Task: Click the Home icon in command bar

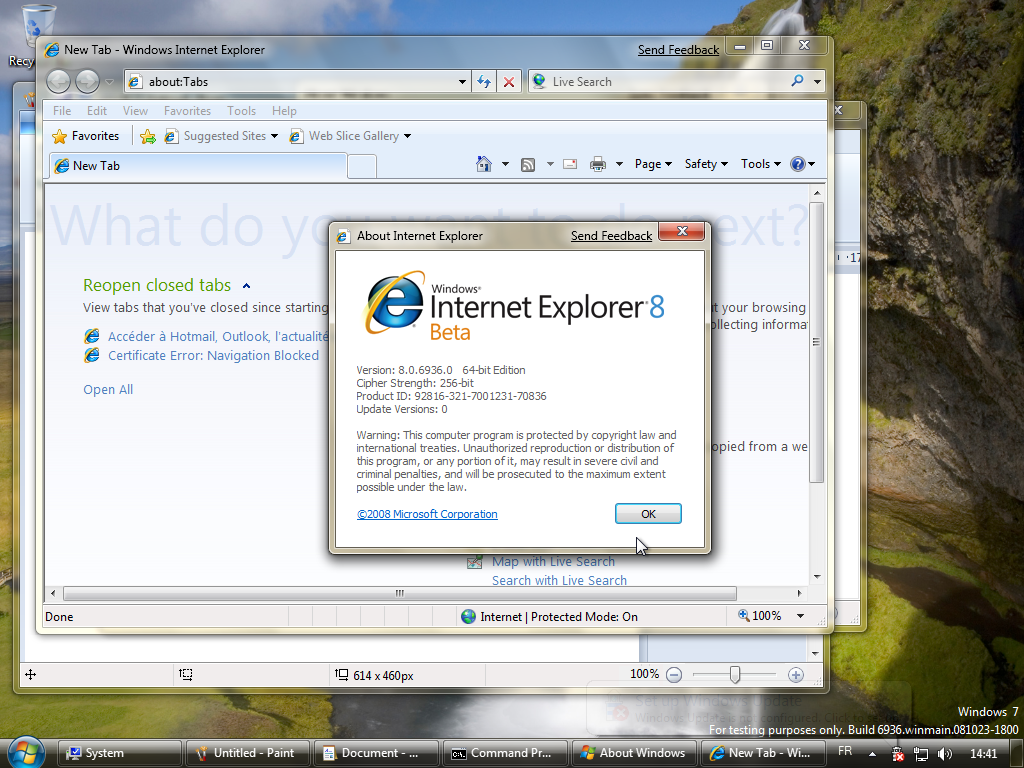Action: [484, 164]
